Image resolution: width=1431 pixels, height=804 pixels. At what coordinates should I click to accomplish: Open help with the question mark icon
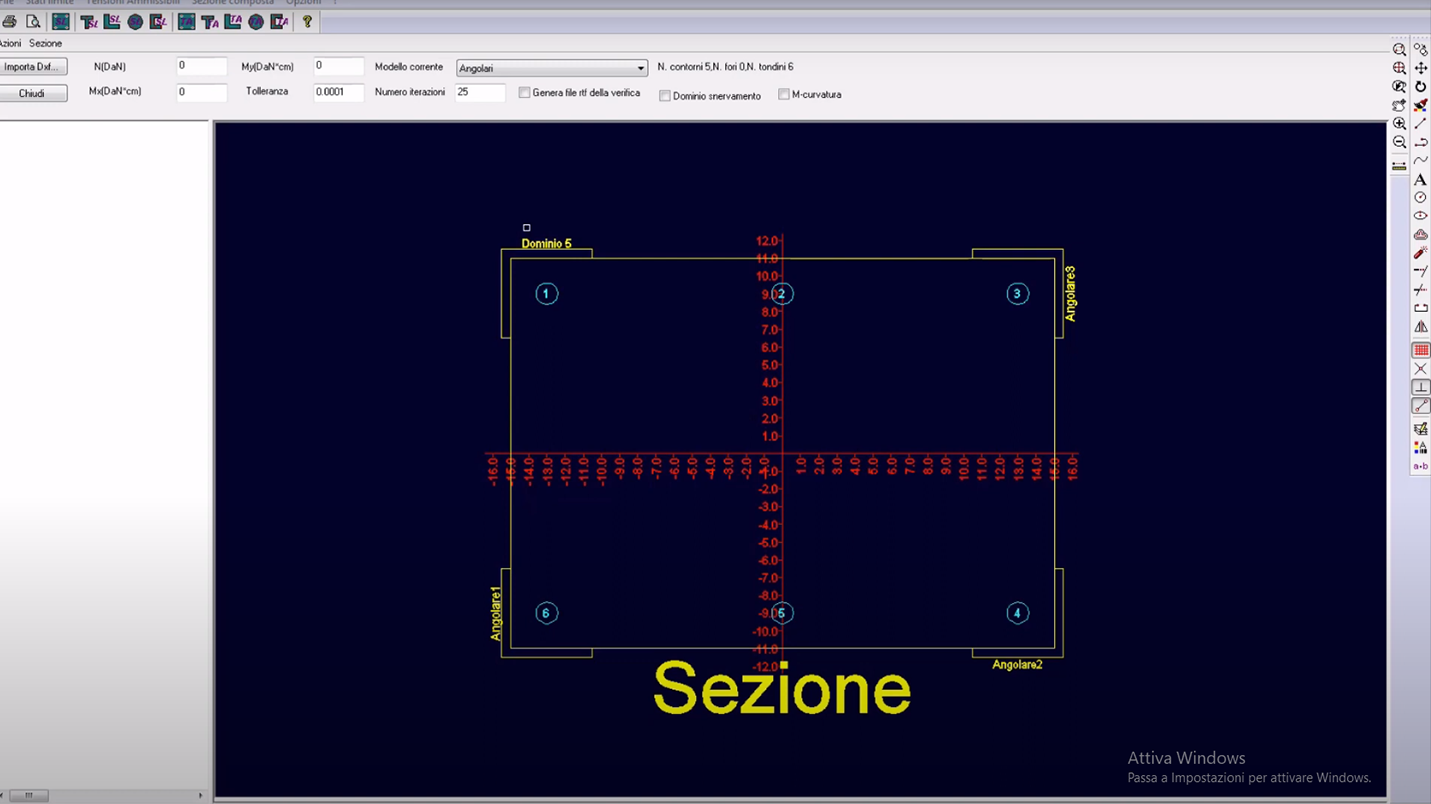(x=307, y=21)
